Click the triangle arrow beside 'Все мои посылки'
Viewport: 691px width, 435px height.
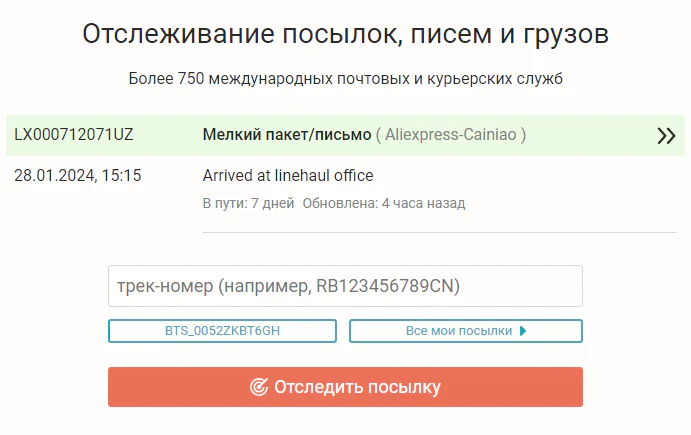(x=523, y=331)
